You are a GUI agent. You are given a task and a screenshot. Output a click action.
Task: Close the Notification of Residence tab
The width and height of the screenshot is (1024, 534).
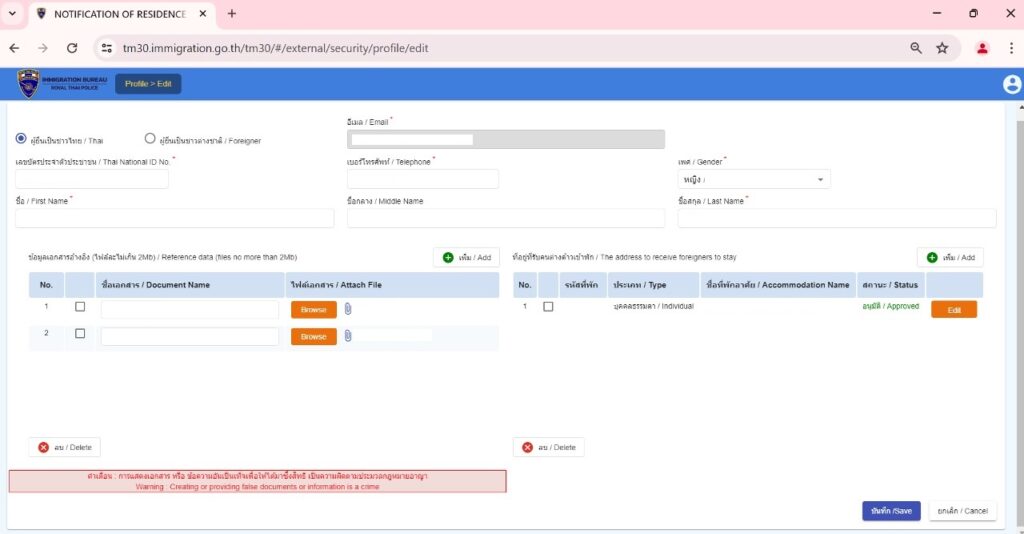203,14
